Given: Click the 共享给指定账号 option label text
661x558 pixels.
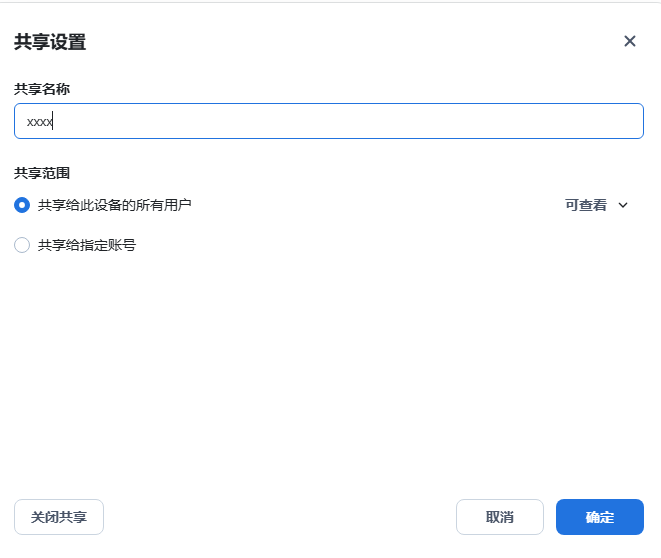Looking at the screenshot, I should coord(87,245).
